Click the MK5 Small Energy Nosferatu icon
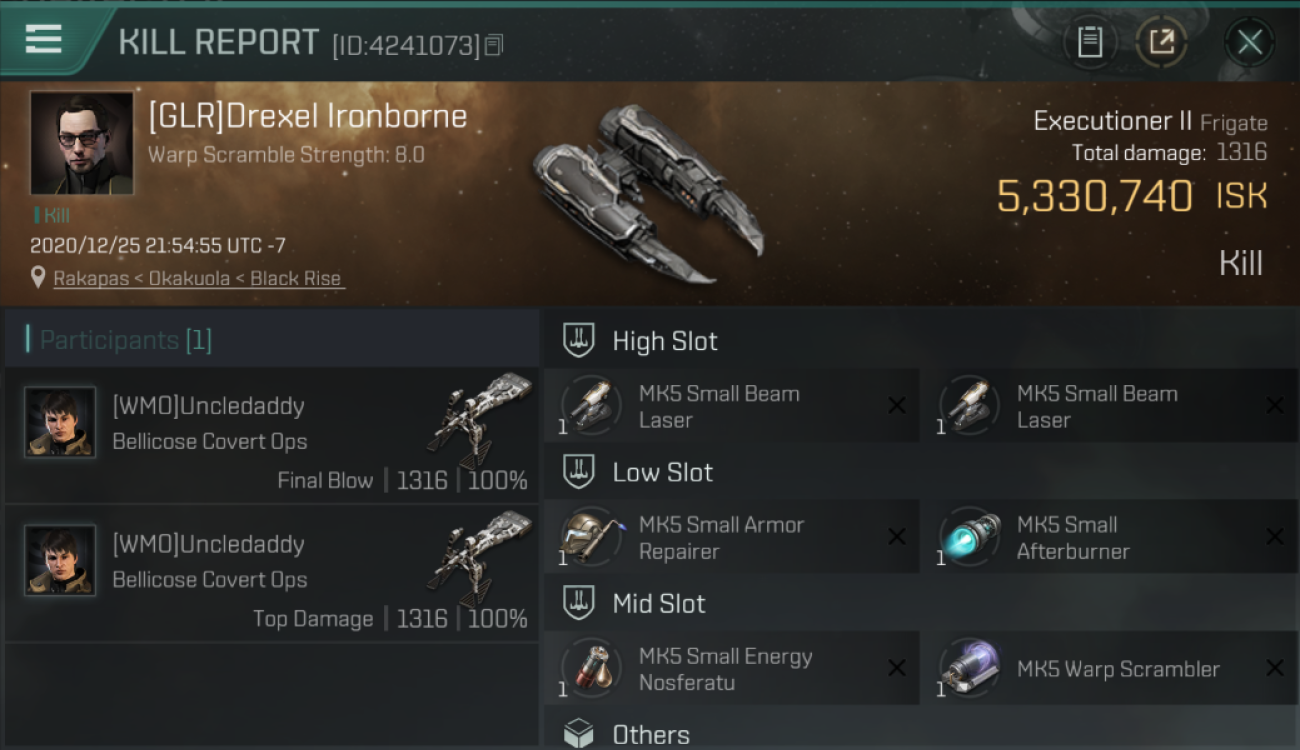1300x750 pixels. [590, 669]
